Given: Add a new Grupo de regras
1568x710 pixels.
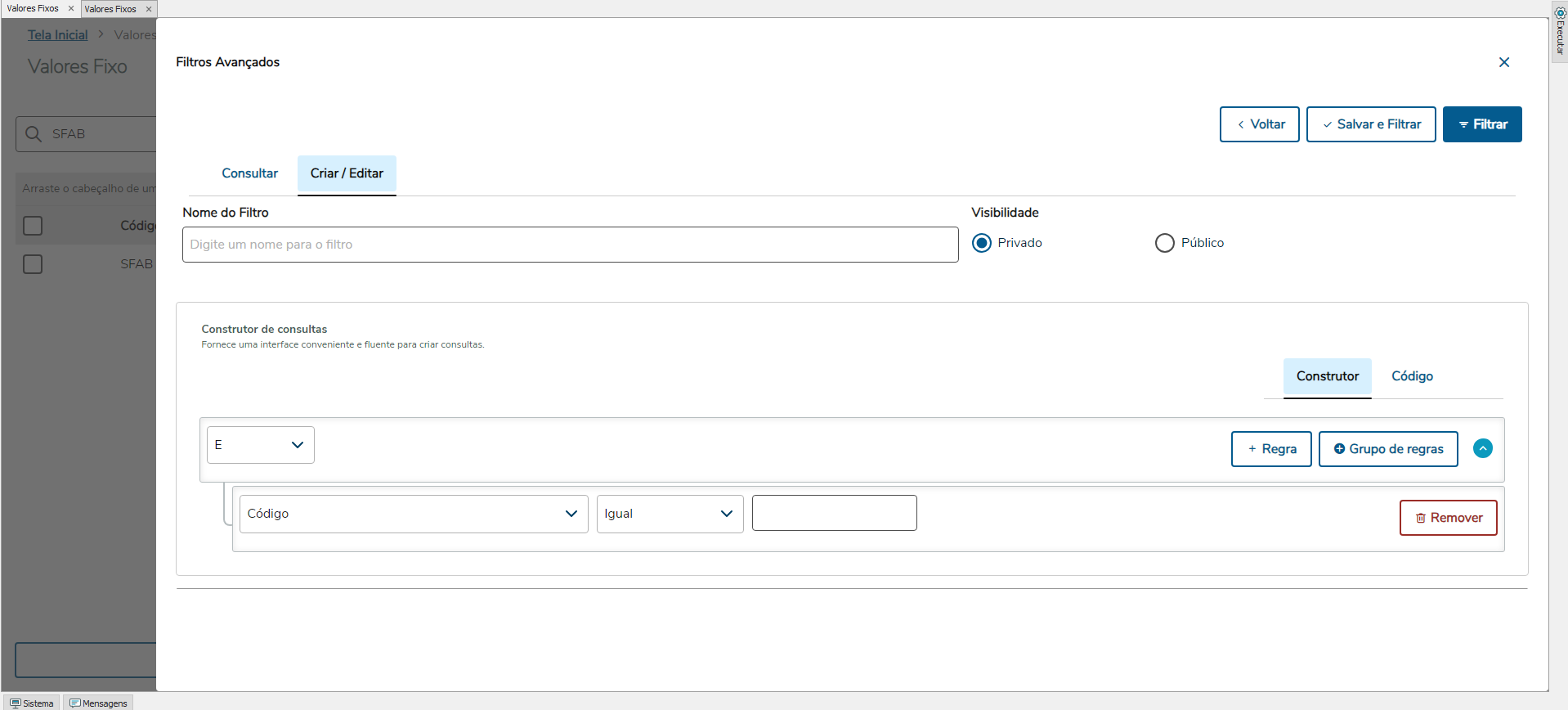Looking at the screenshot, I should pyautogui.click(x=1387, y=449).
